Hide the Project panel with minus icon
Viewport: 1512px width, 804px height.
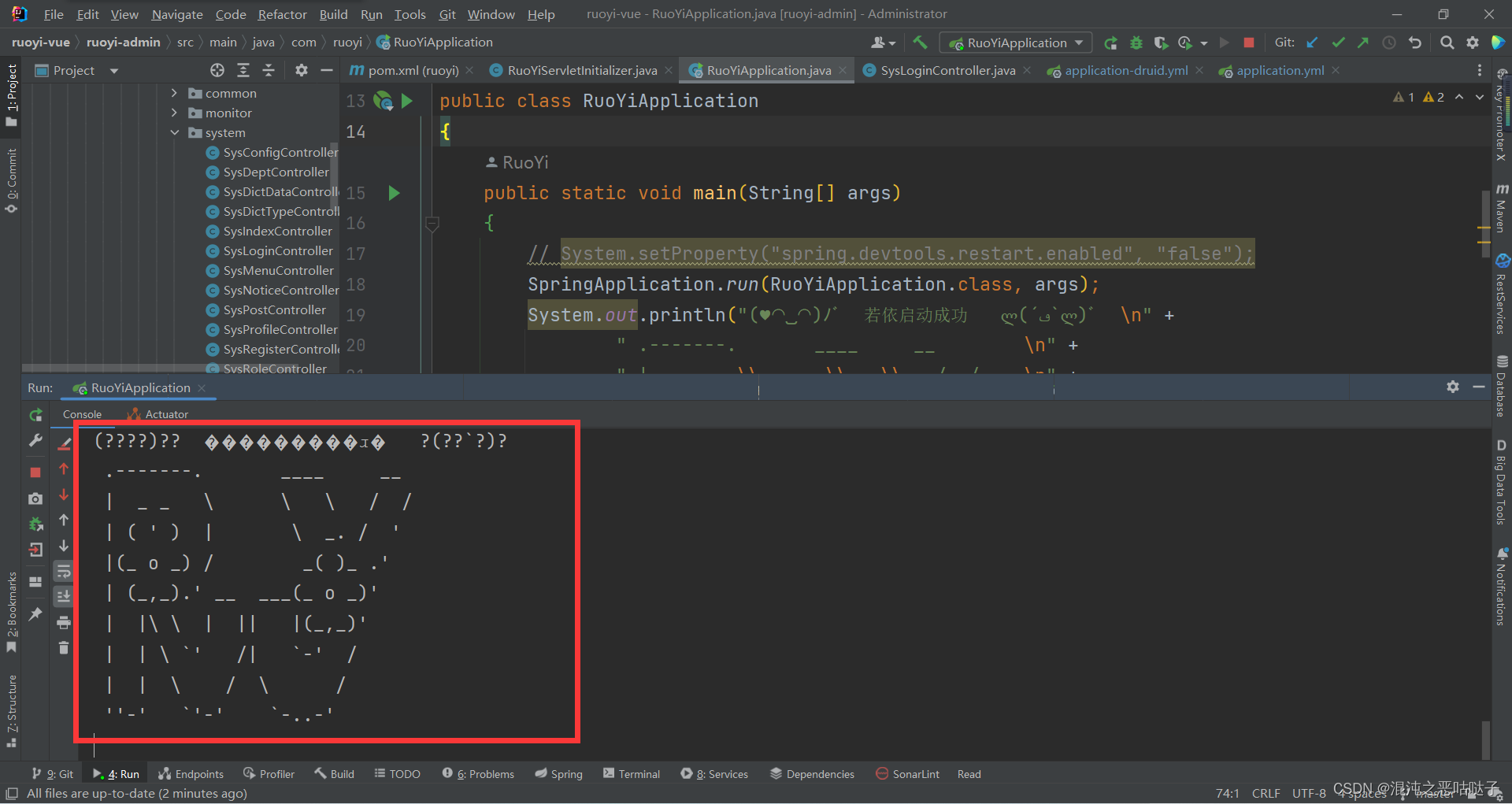[326, 70]
